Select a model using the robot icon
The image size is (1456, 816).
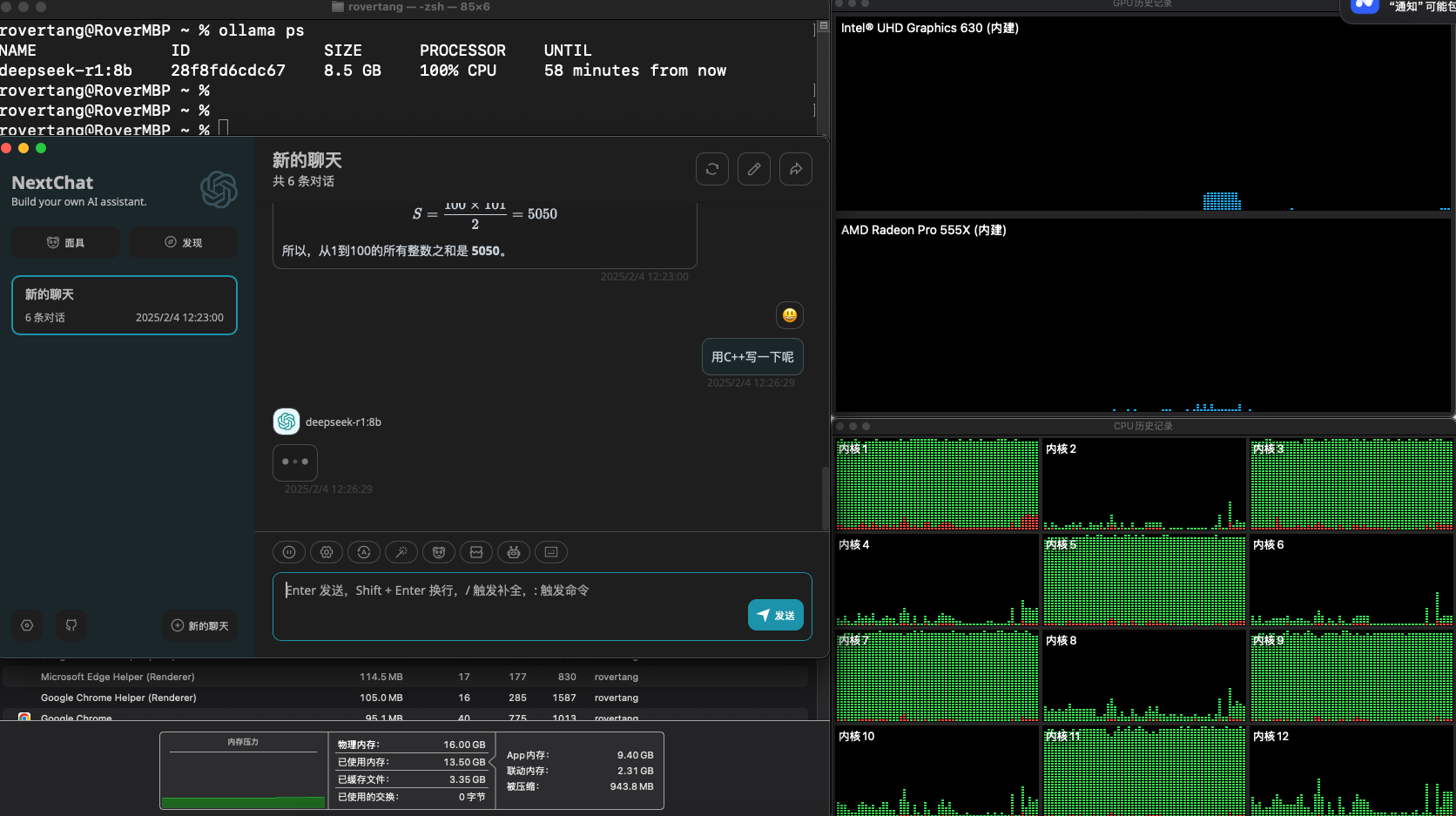[x=513, y=552]
